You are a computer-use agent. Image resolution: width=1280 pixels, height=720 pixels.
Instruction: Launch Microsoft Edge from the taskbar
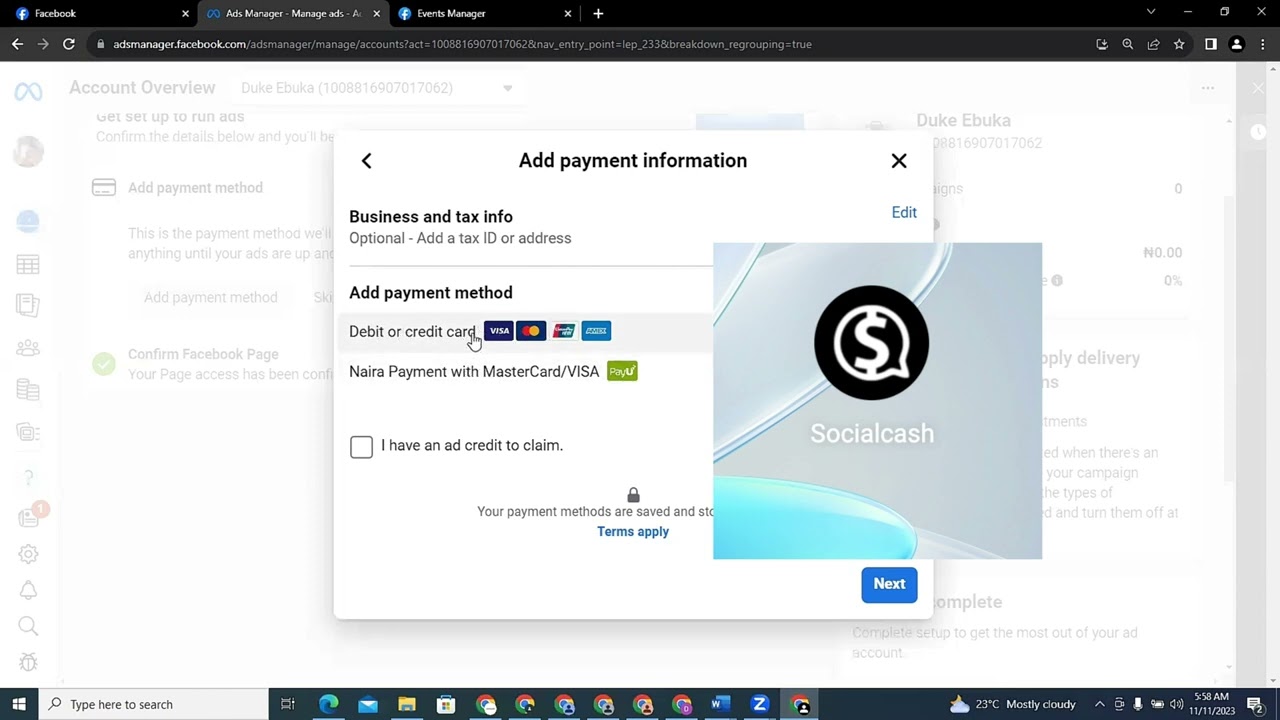pos(328,704)
